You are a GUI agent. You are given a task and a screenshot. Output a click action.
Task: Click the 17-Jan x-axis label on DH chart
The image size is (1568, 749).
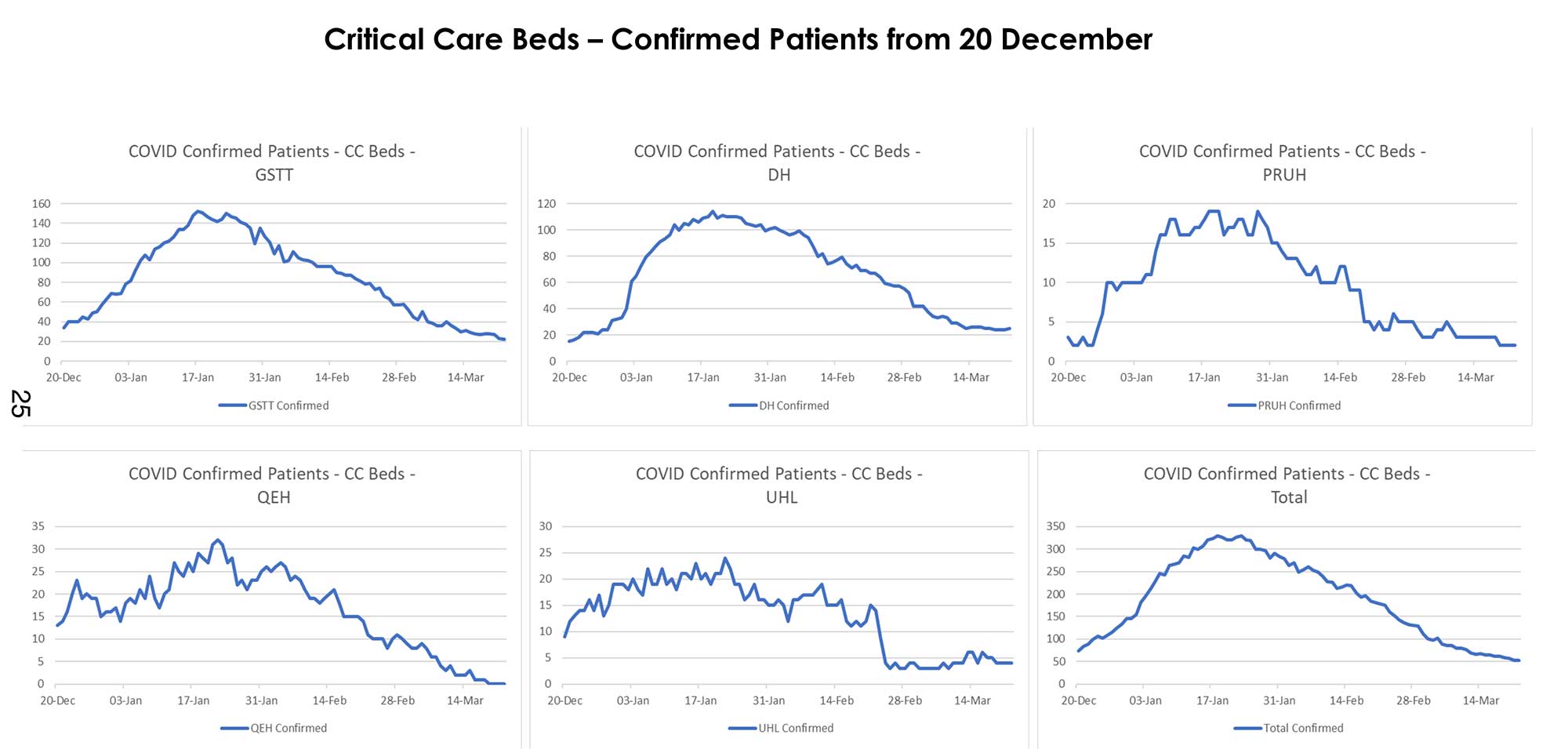click(x=703, y=377)
